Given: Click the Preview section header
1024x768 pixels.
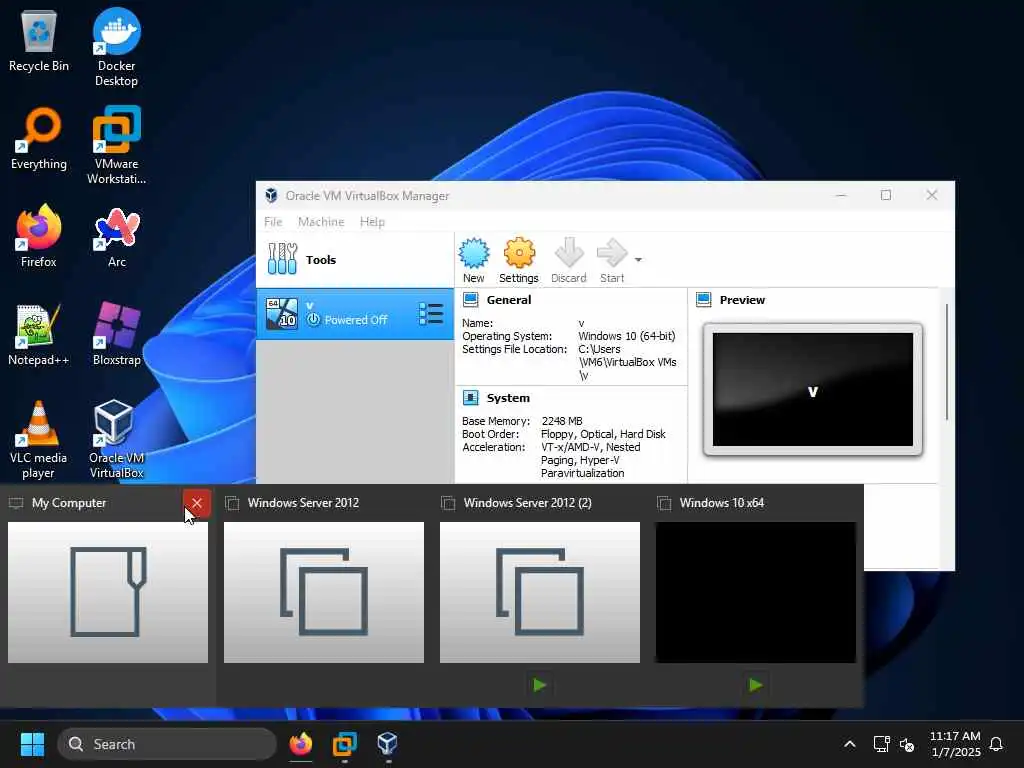Looking at the screenshot, I should pyautogui.click(x=742, y=300).
